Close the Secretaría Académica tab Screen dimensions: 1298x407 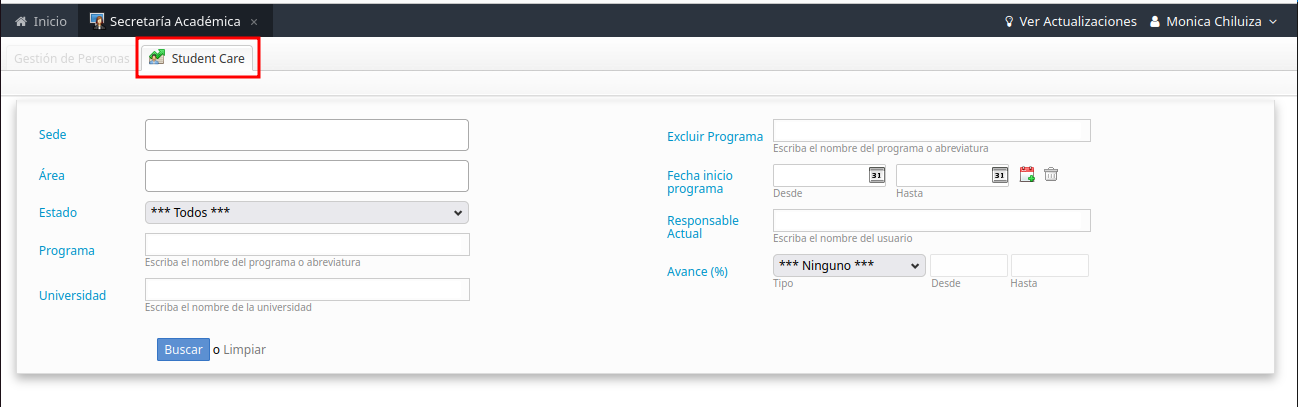(254, 21)
